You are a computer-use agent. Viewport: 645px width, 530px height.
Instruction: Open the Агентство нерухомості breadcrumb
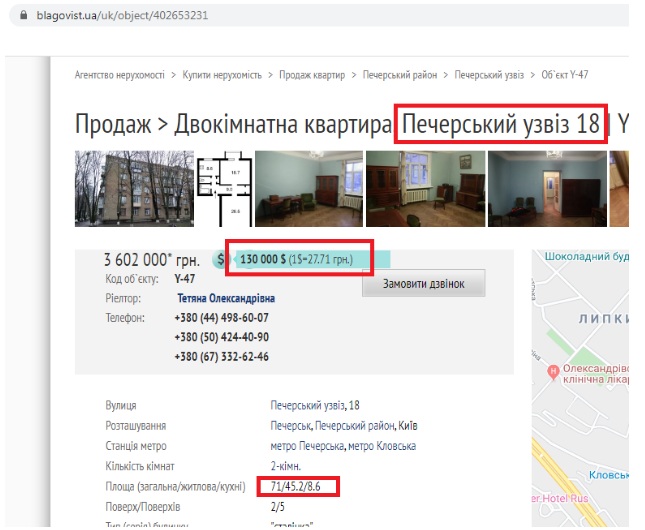tap(120, 75)
